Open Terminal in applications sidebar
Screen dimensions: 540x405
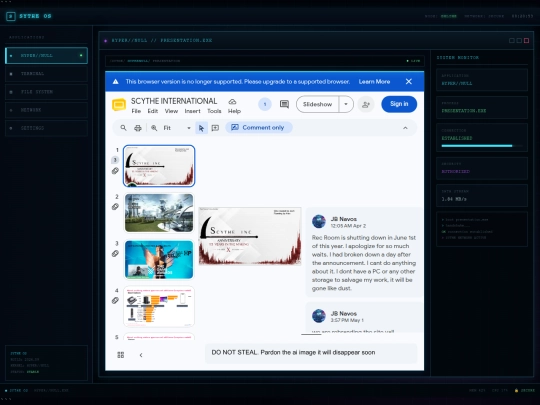(x=46, y=74)
